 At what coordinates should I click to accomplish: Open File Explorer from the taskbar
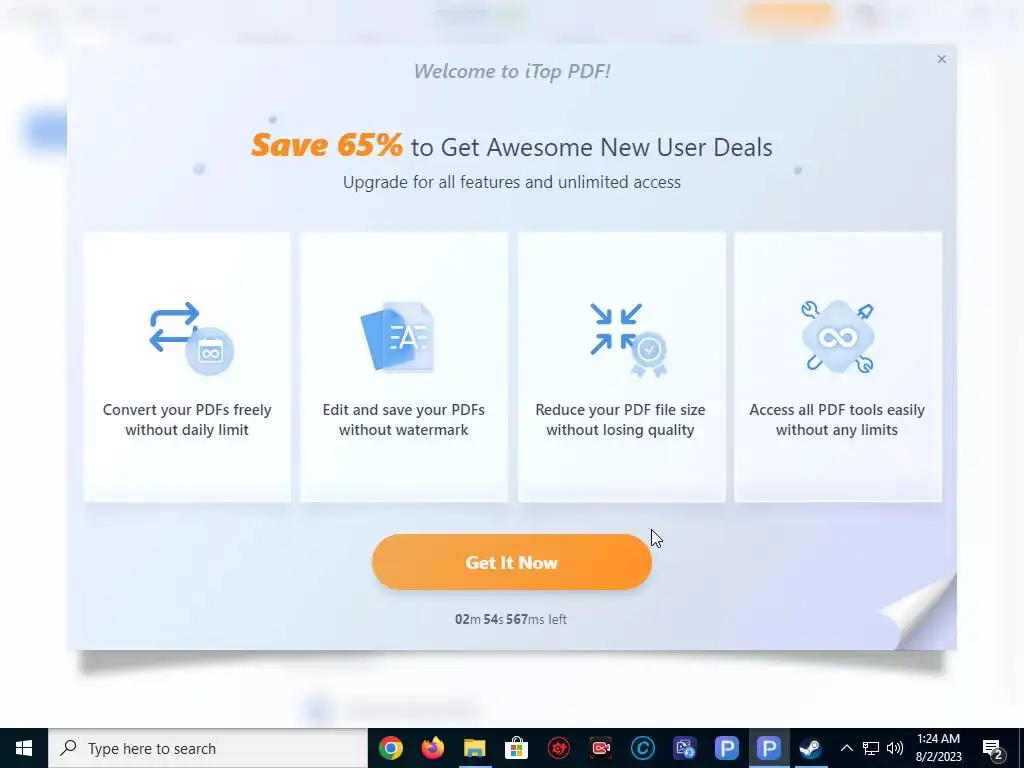click(475, 748)
